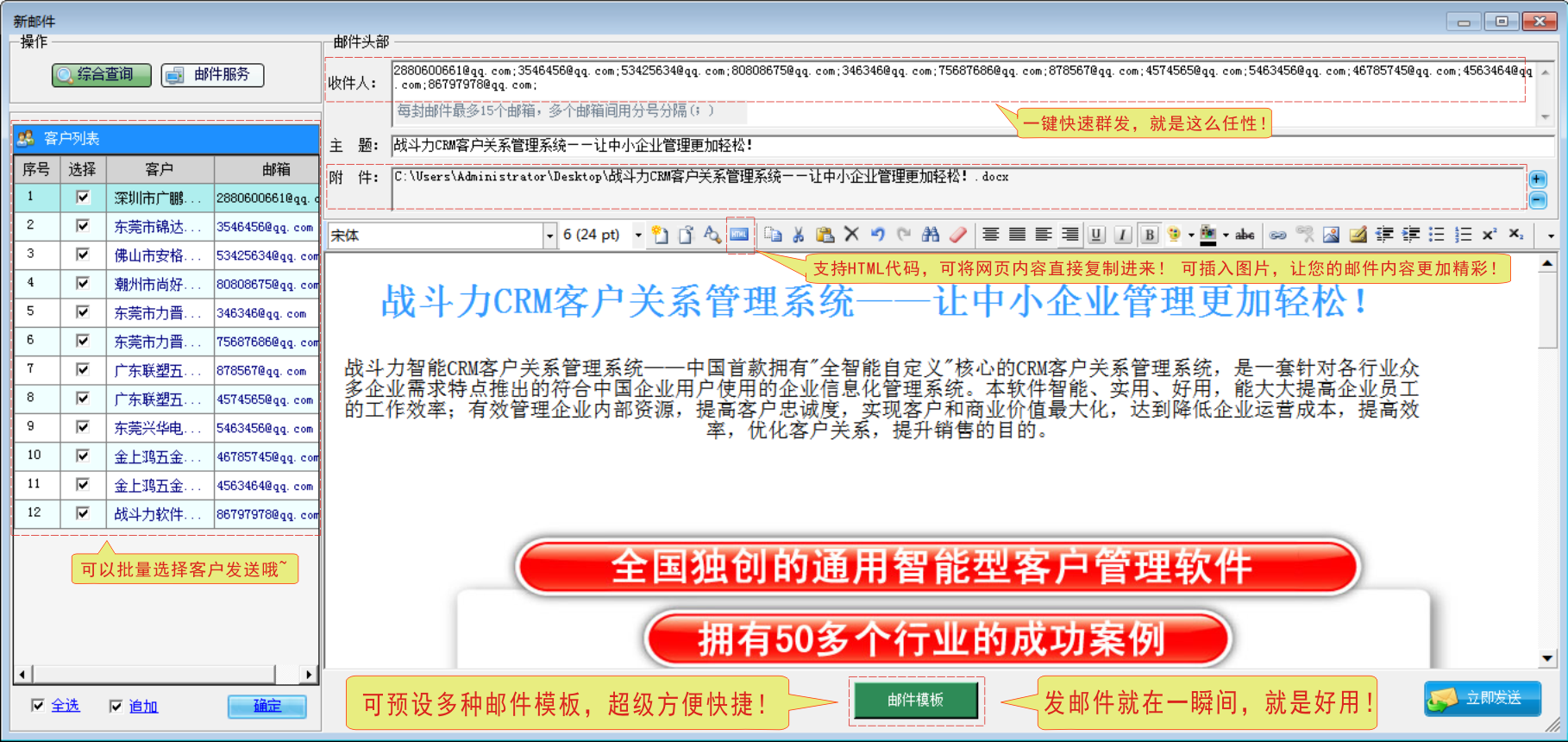Open the highlight color dropdown arrow
Screen dimensions: 1568x742
point(1226,235)
